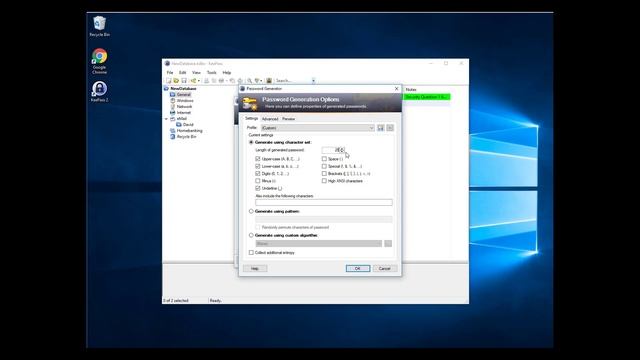
Task: Click the password length spinner arrows
Action: pyautogui.click(x=342, y=150)
